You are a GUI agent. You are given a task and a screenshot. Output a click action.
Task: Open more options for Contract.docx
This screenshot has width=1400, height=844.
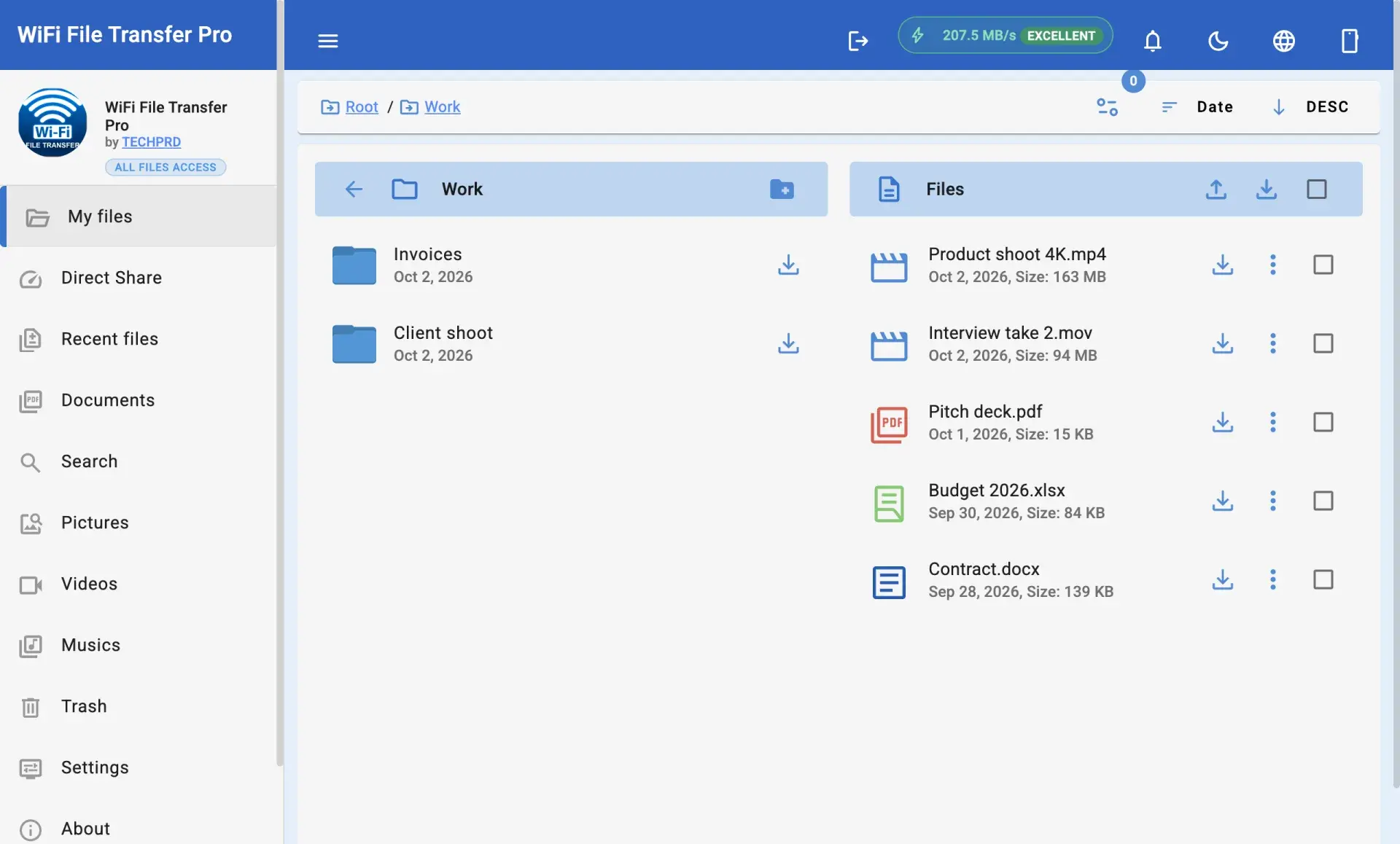[1272, 579]
